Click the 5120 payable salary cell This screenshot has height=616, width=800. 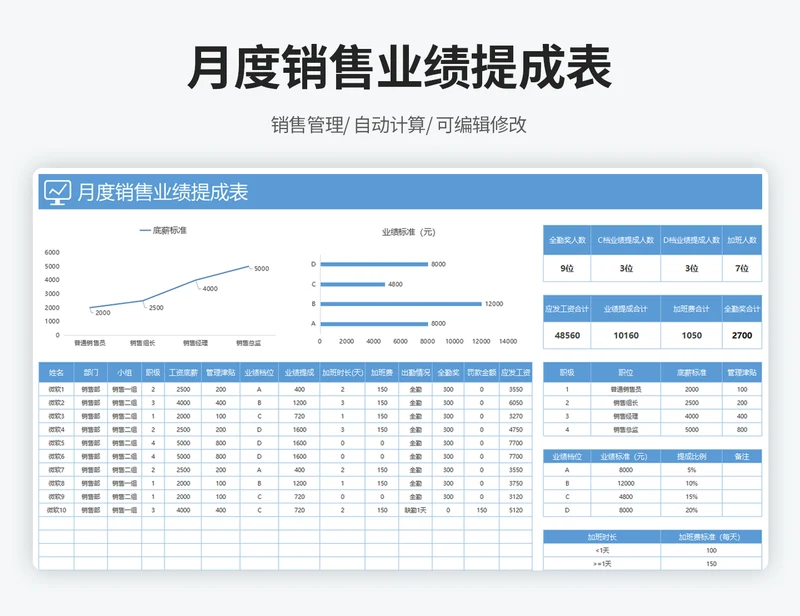[x=515, y=510]
